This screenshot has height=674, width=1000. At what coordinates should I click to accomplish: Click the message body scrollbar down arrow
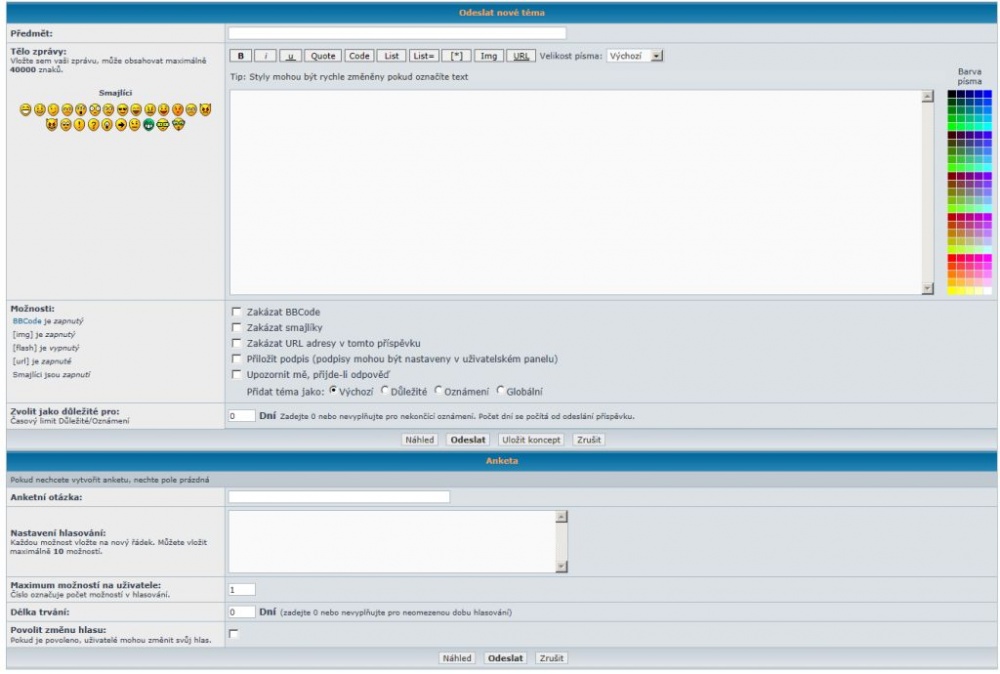point(928,289)
